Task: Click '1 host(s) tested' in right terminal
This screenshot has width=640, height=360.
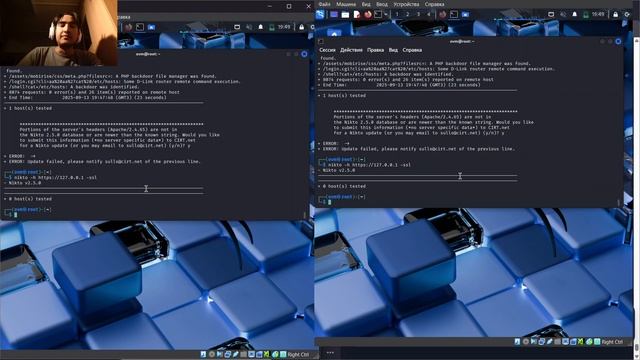Action: (x=344, y=96)
